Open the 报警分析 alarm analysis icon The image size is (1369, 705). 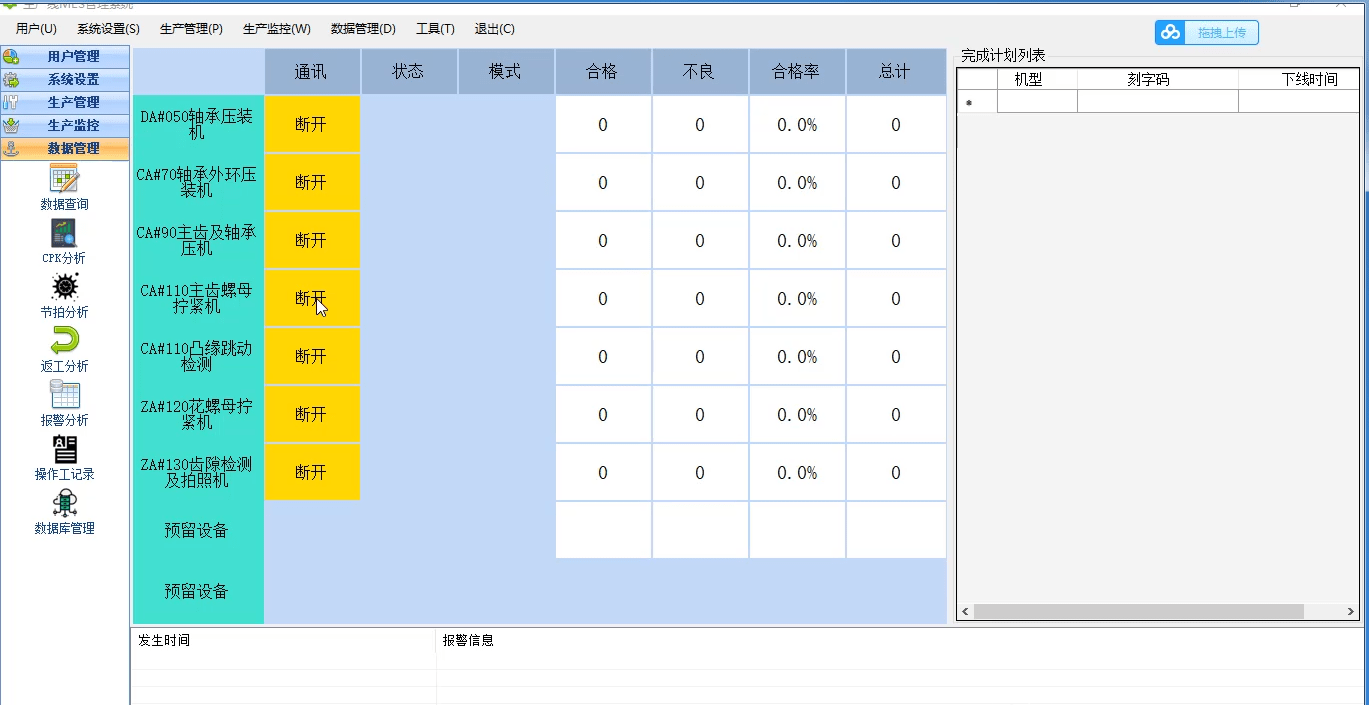pos(65,396)
